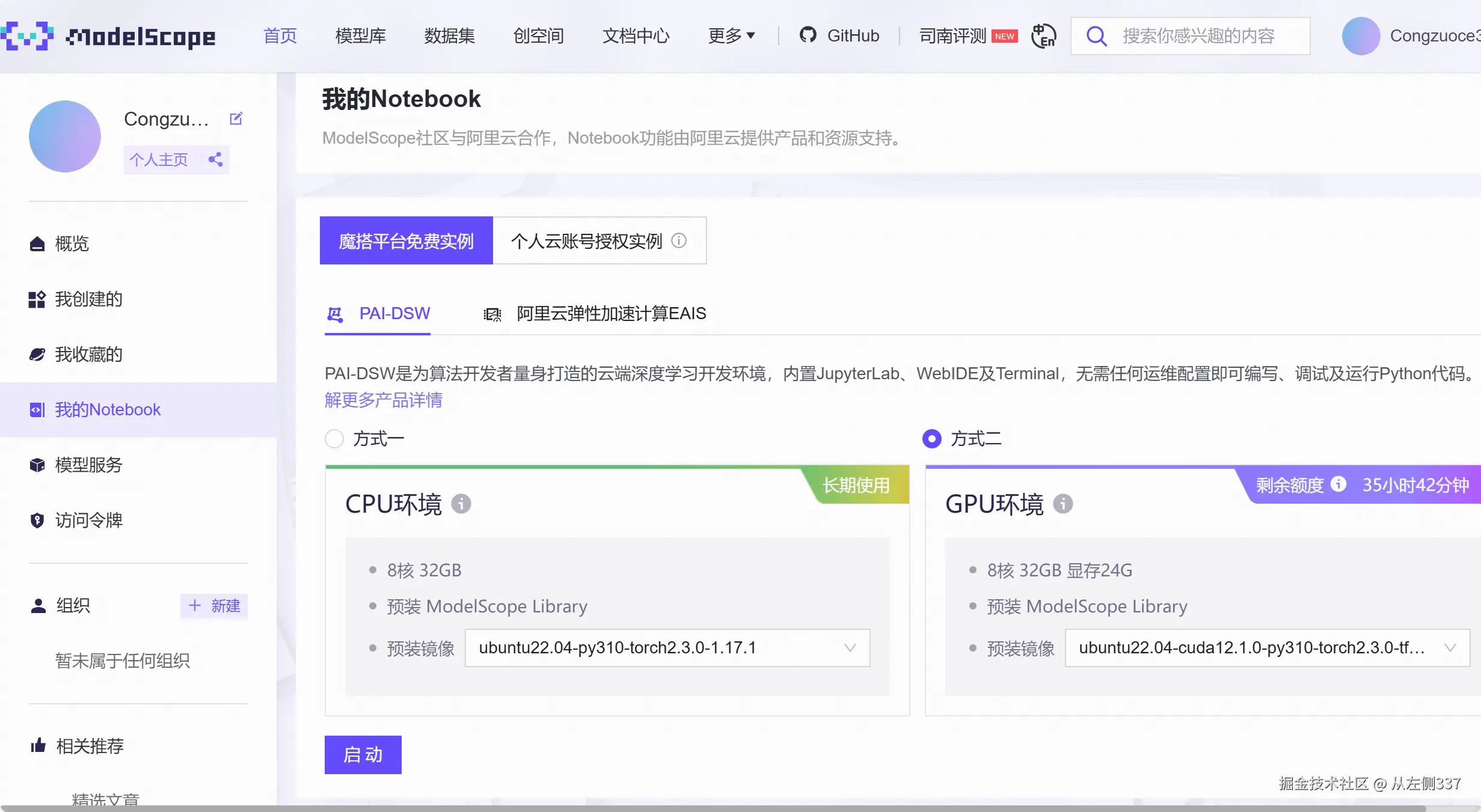
Task: Click the edit profile pencil icon
Action: (236, 118)
